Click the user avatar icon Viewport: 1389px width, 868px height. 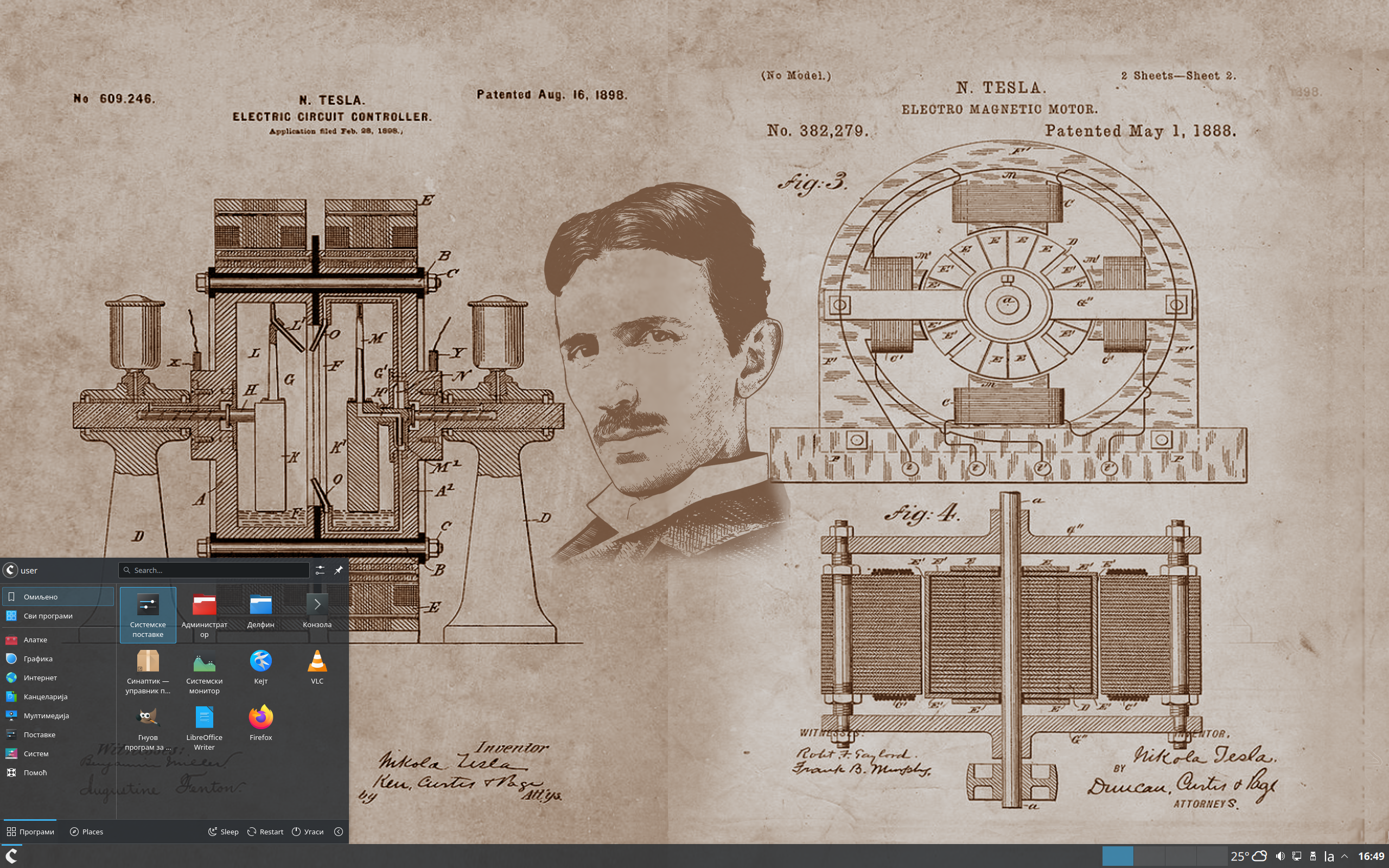tap(10, 570)
